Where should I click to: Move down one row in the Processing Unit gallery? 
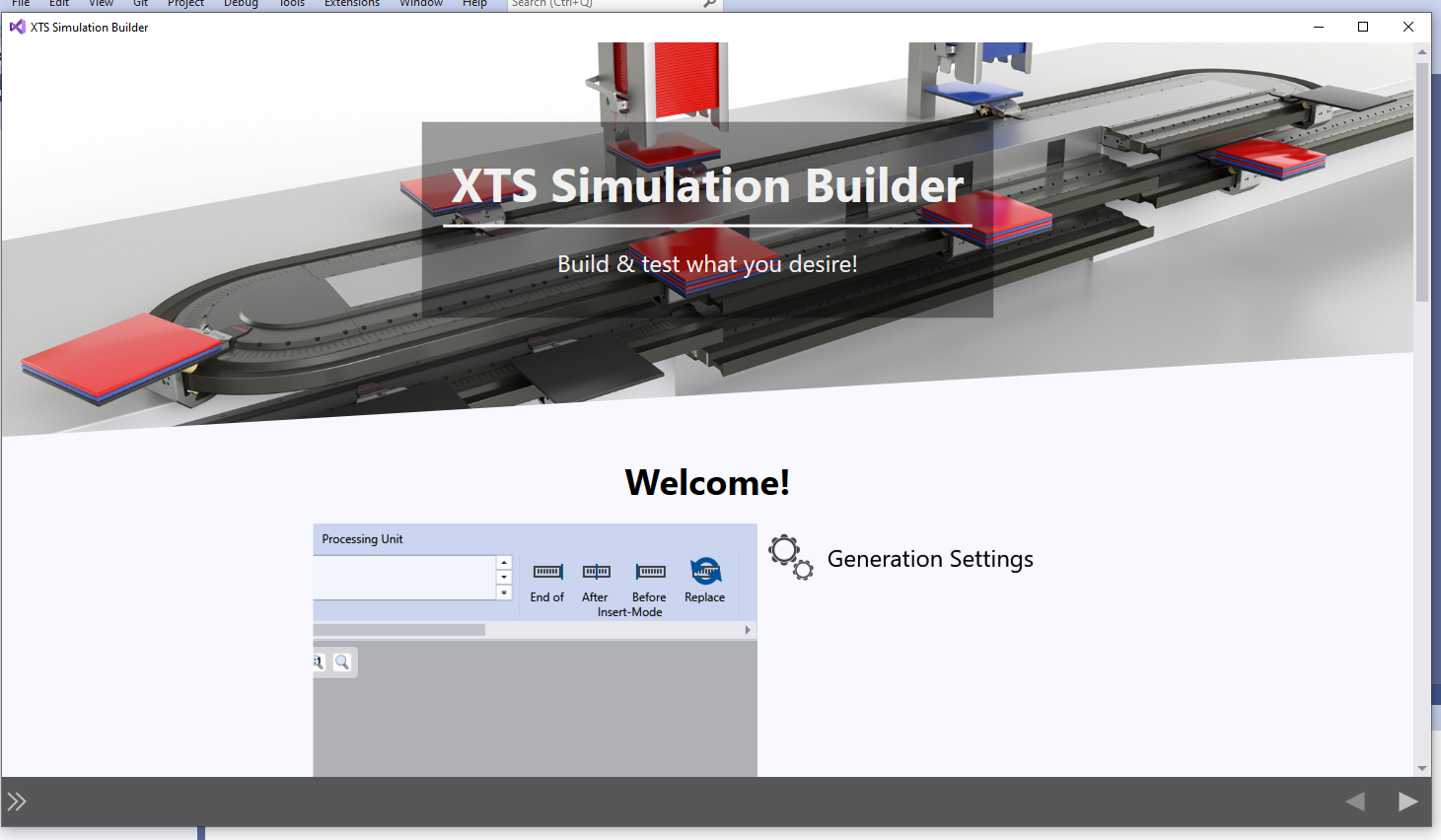coord(504,578)
